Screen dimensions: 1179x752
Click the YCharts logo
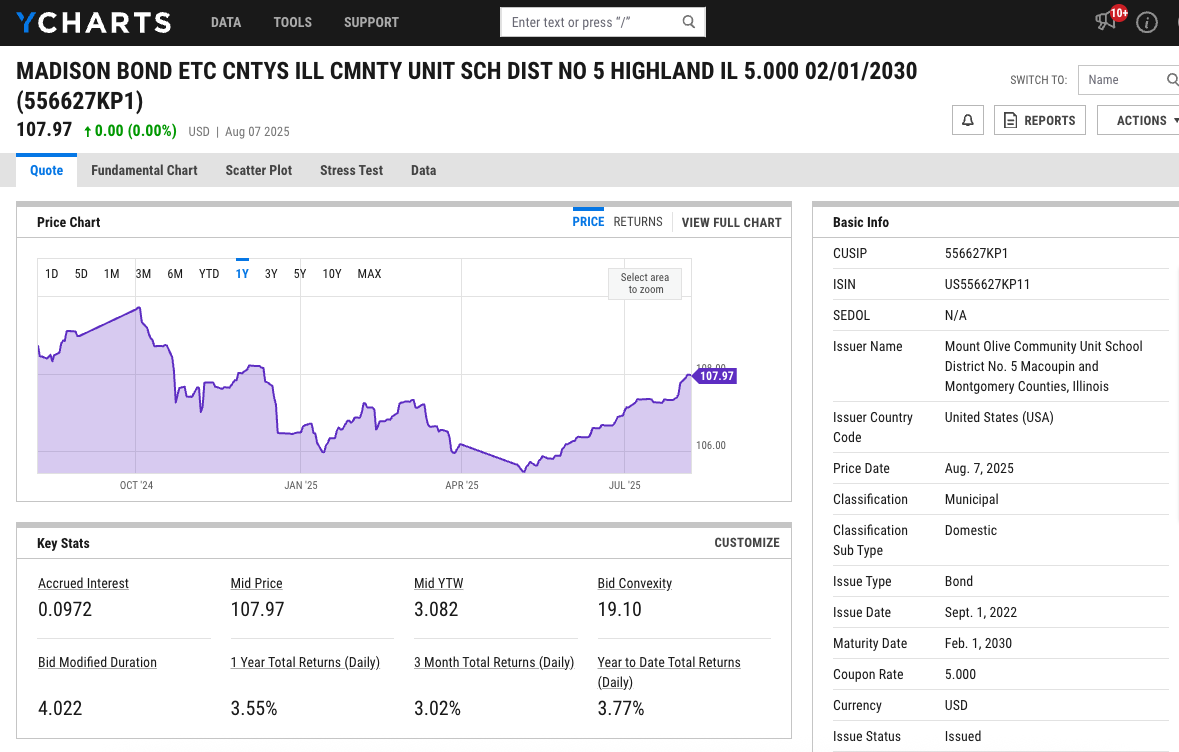93,22
